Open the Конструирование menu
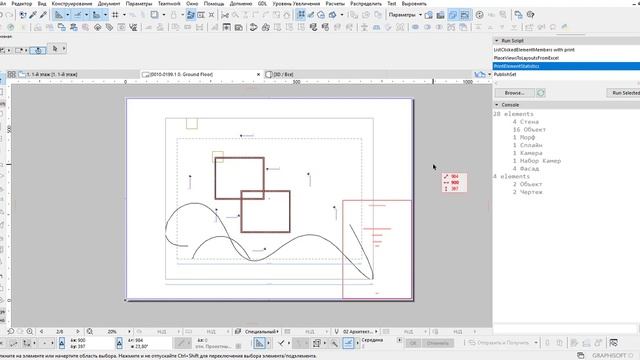This screenshot has height=360, width=640. pyautogui.click(x=72, y=4)
